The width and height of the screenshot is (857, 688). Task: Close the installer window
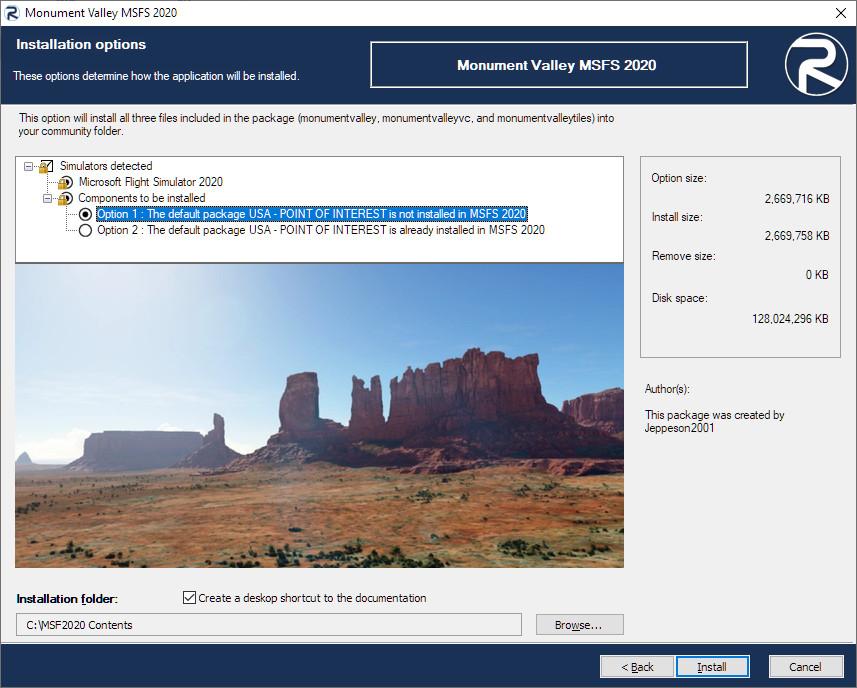point(841,13)
